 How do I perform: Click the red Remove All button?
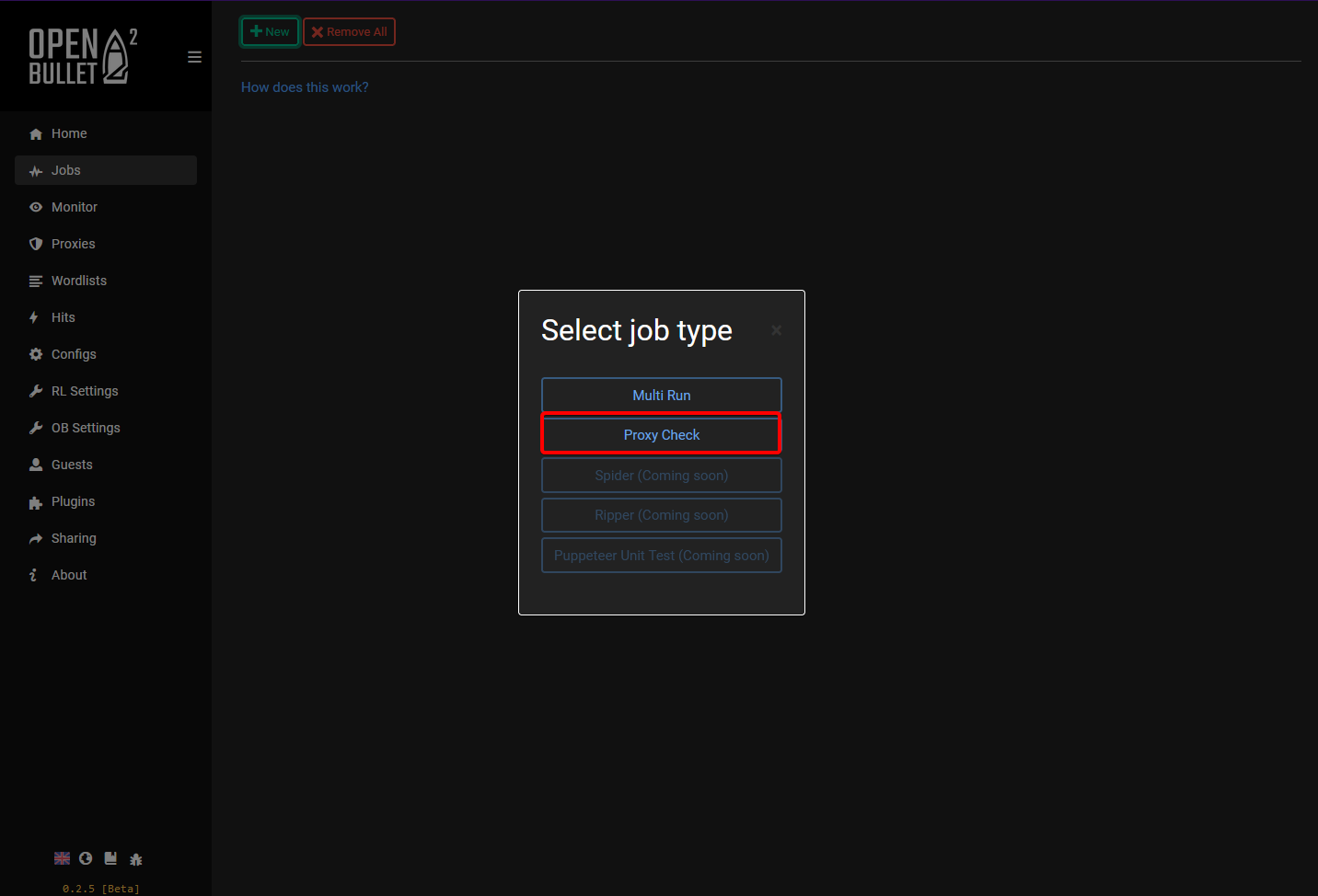pos(349,31)
